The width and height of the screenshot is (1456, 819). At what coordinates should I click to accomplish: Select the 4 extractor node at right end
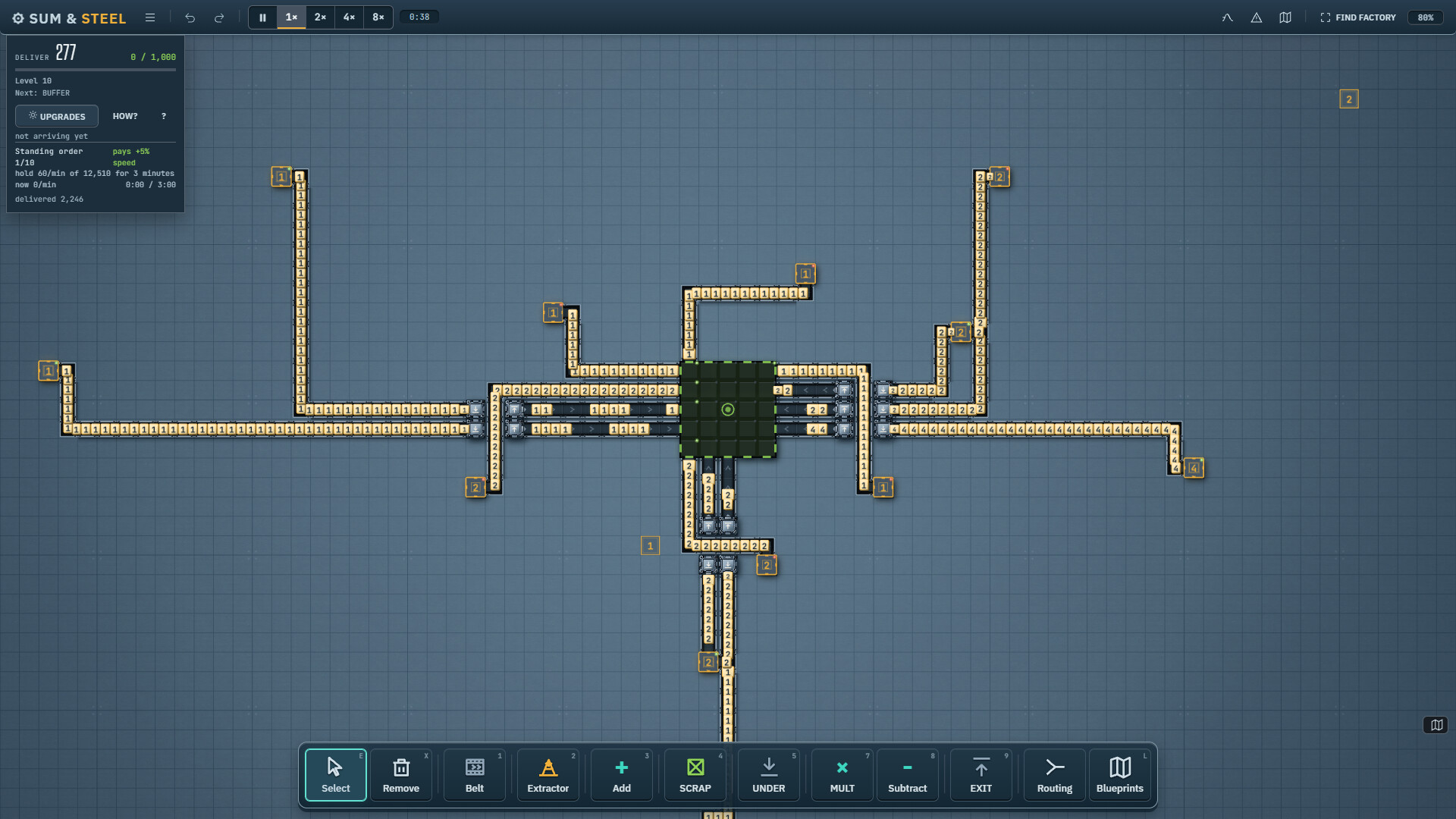(x=1194, y=468)
